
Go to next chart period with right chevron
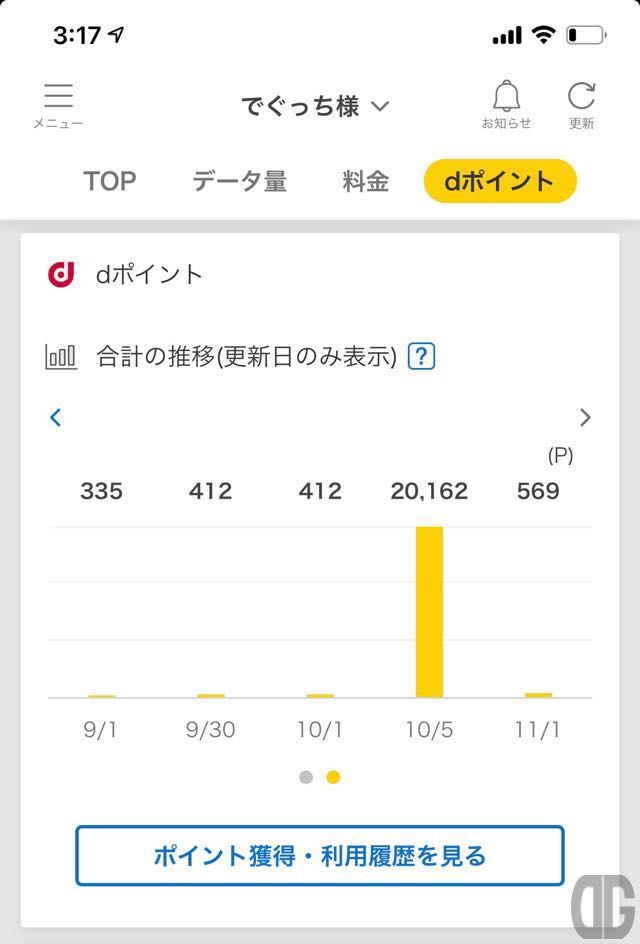click(585, 417)
